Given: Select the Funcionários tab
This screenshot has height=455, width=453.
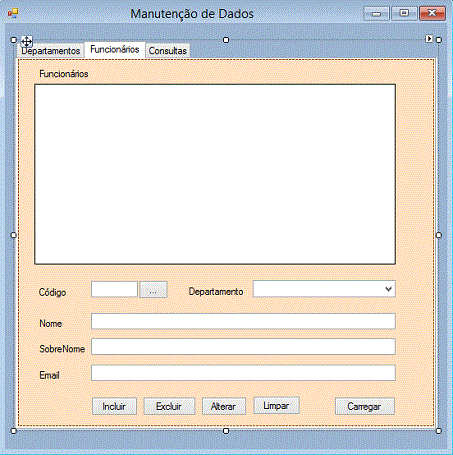Looking at the screenshot, I should pyautogui.click(x=115, y=50).
